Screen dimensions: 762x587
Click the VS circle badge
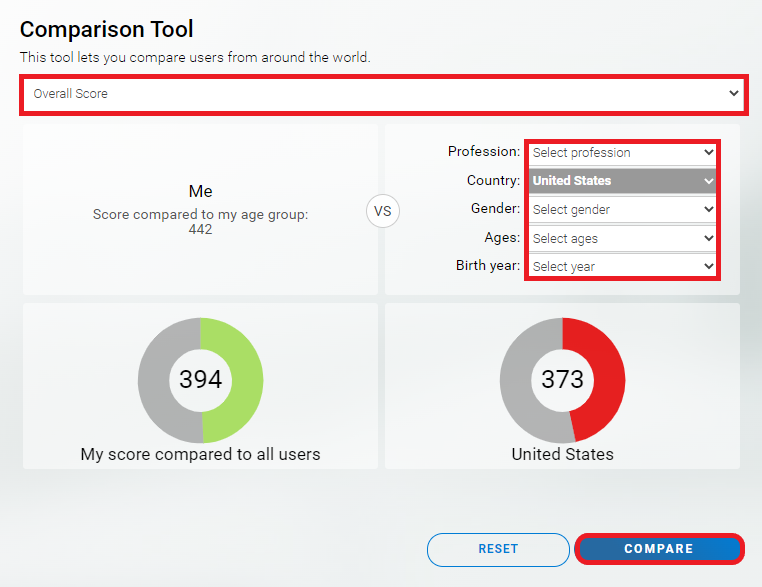pyautogui.click(x=382, y=211)
